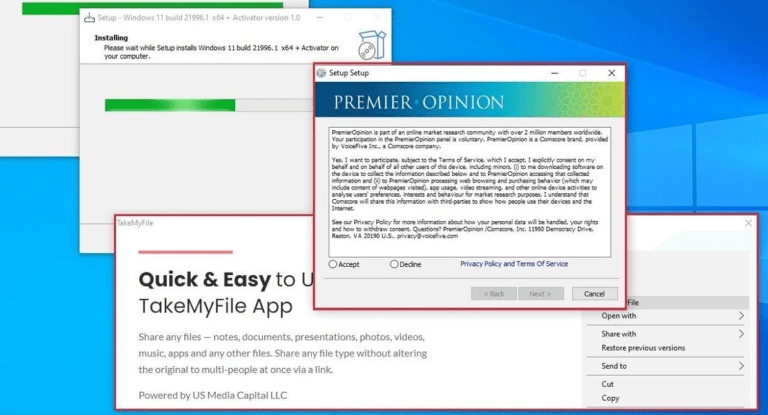This screenshot has height=415, width=768.
Task: Expand the Send to submenu arrow
Action: pyautogui.click(x=741, y=366)
